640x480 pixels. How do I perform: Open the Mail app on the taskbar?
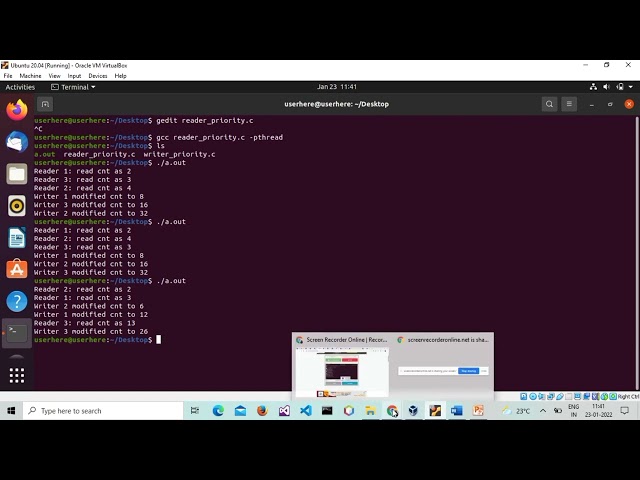coord(240,411)
